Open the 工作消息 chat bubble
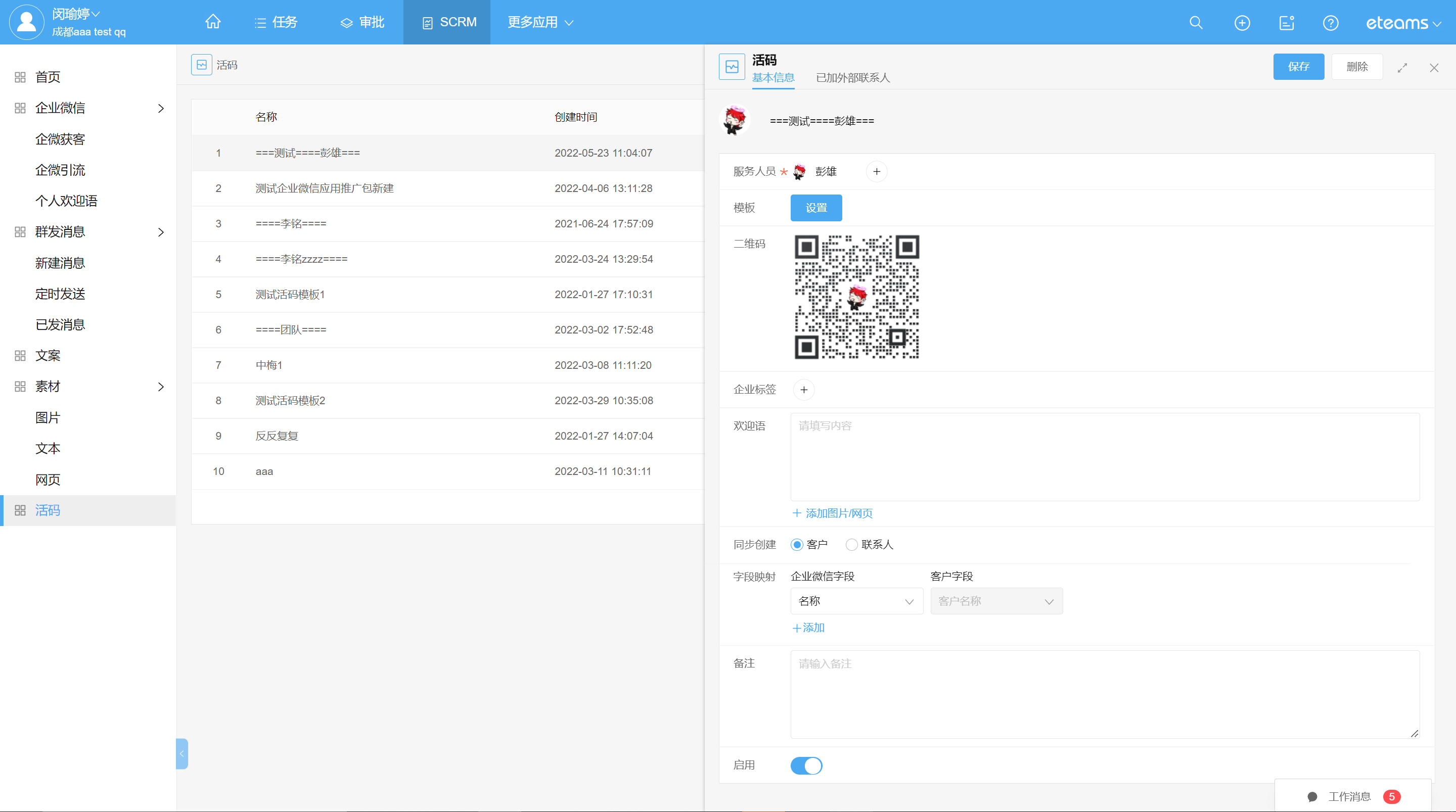The width and height of the screenshot is (1456, 812). point(1312,797)
